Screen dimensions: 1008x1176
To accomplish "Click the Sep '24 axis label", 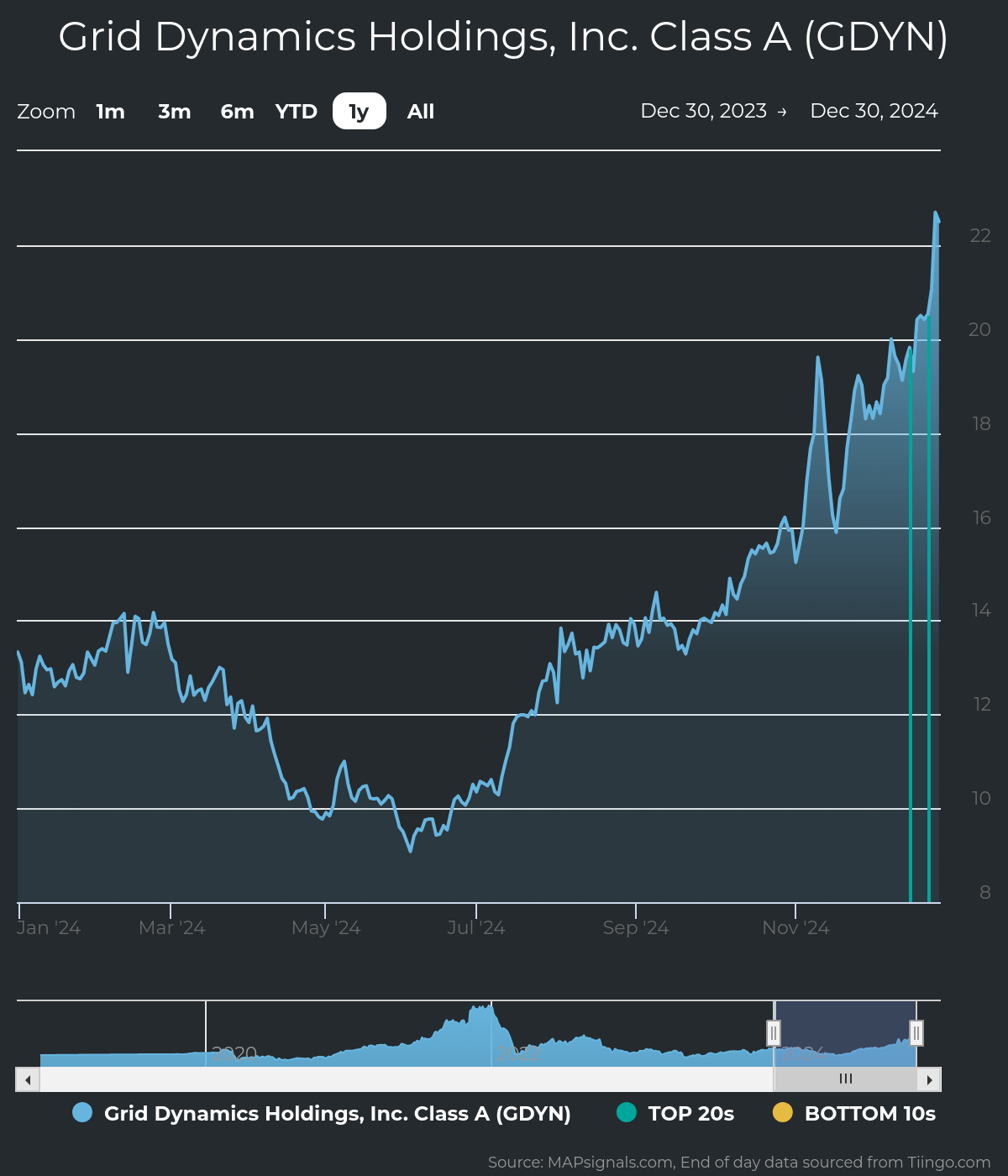I will [636, 927].
